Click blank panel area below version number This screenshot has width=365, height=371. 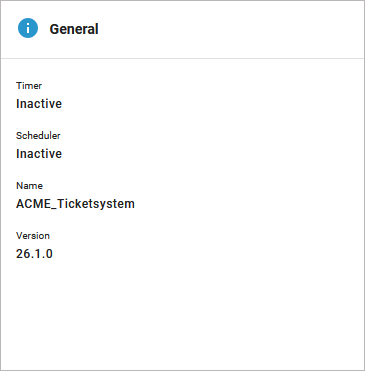182,313
